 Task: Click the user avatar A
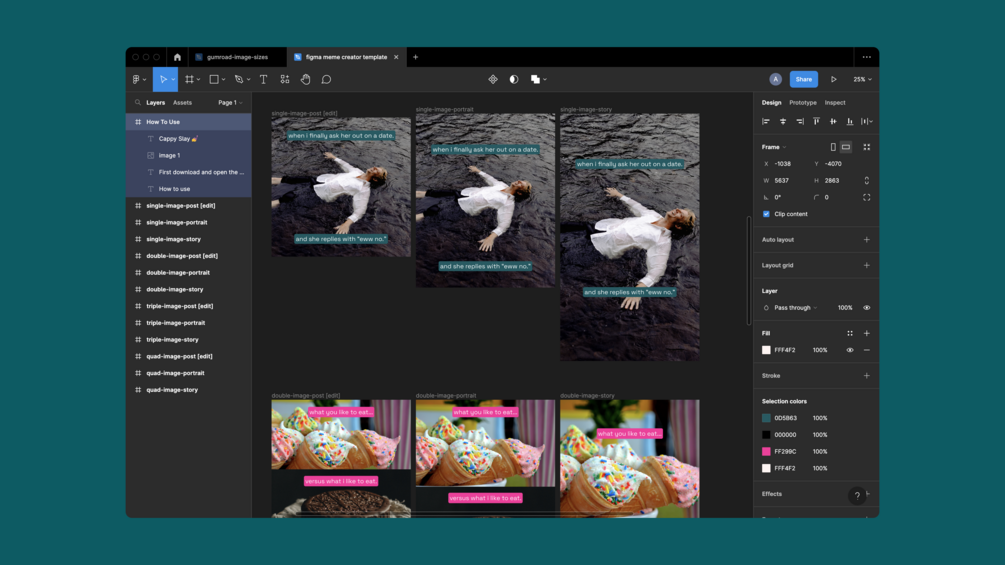[x=776, y=79]
